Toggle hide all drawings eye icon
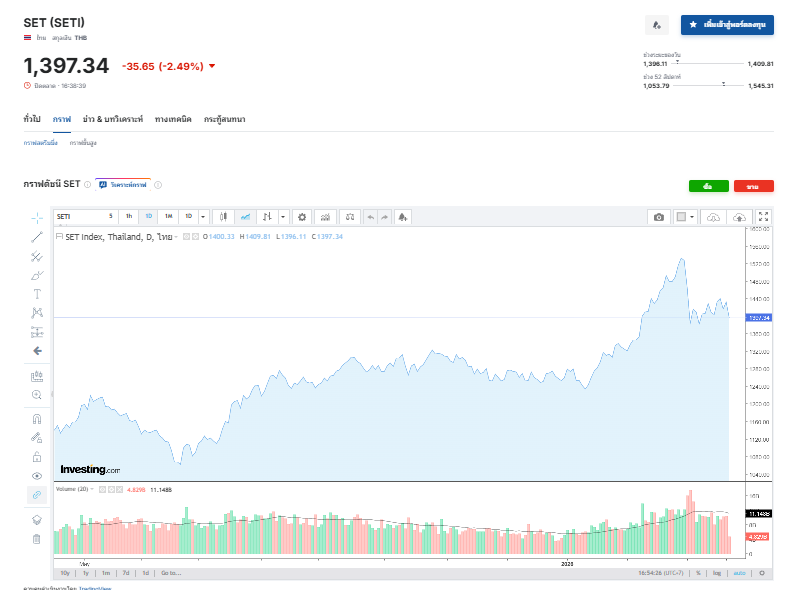The image size is (785, 590). [37, 476]
